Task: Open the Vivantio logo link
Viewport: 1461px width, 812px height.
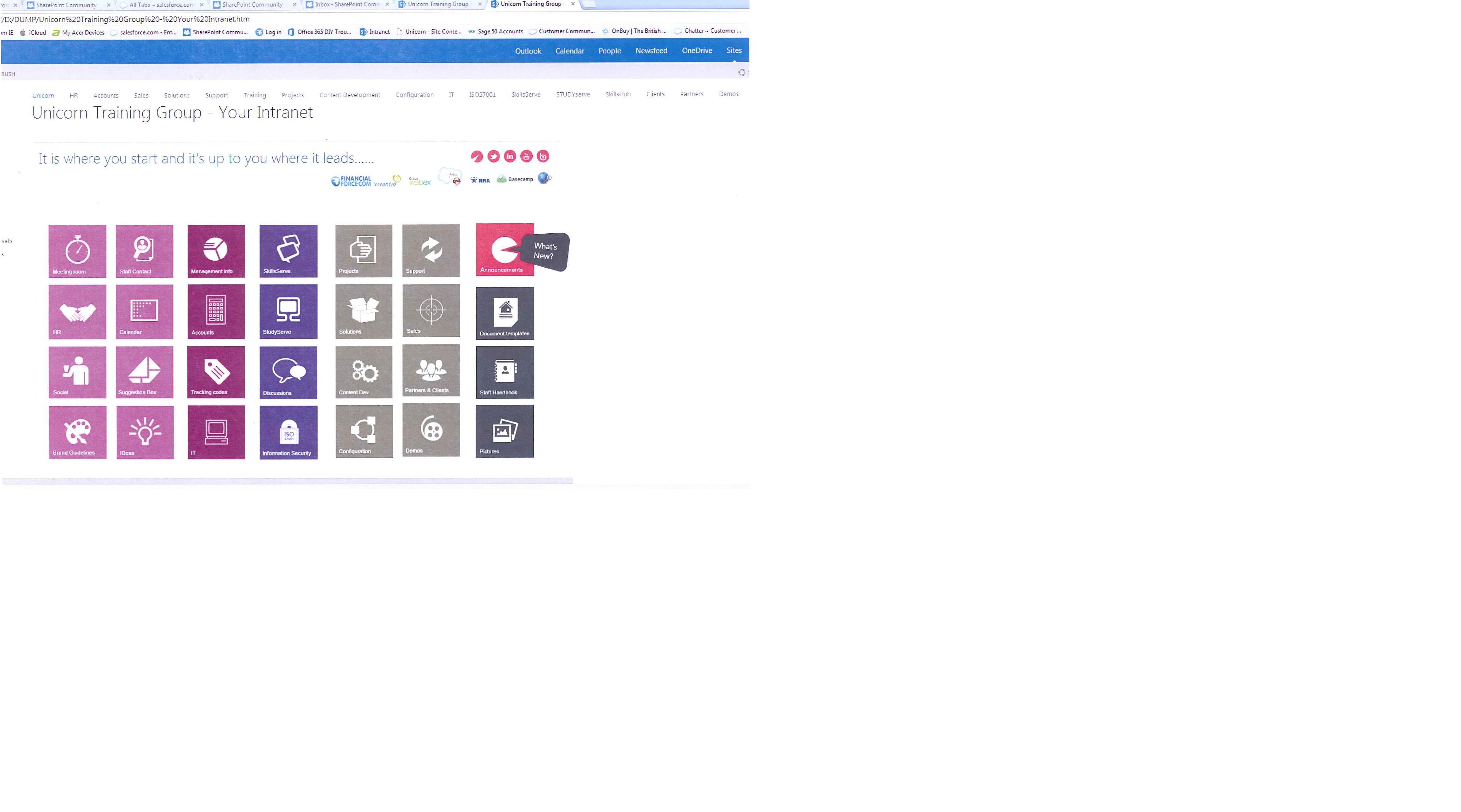Action: point(387,182)
